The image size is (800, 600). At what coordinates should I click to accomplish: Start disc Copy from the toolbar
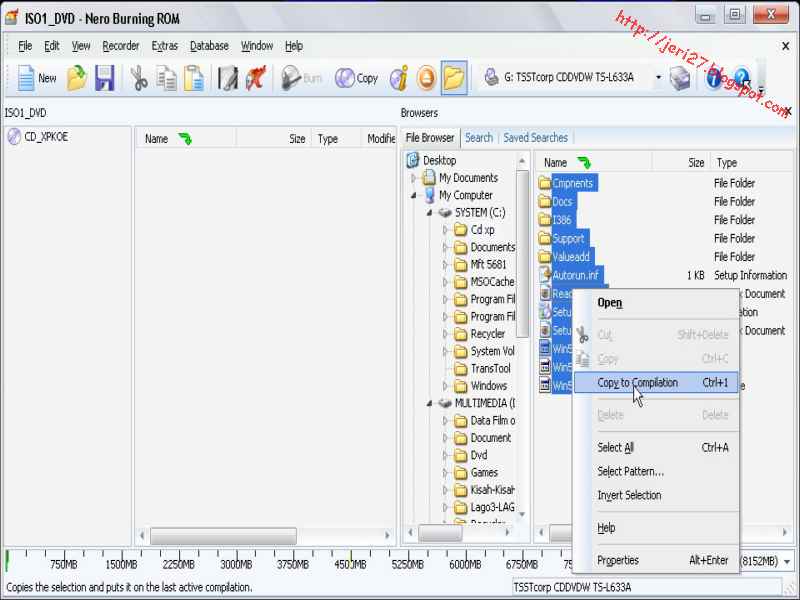click(x=356, y=78)
